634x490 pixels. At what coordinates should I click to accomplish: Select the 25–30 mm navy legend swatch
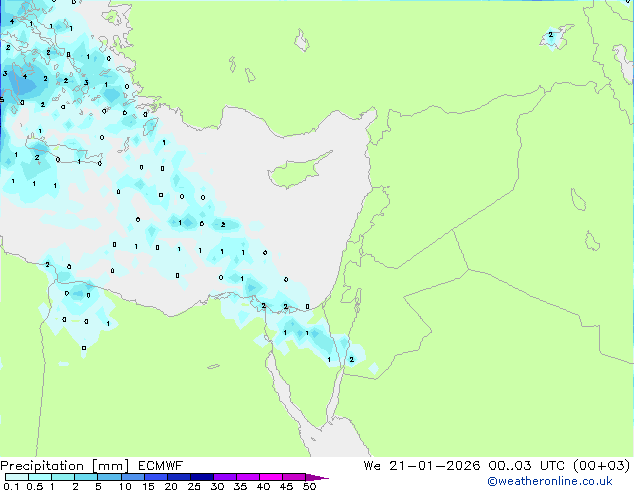tap(201, 477)
